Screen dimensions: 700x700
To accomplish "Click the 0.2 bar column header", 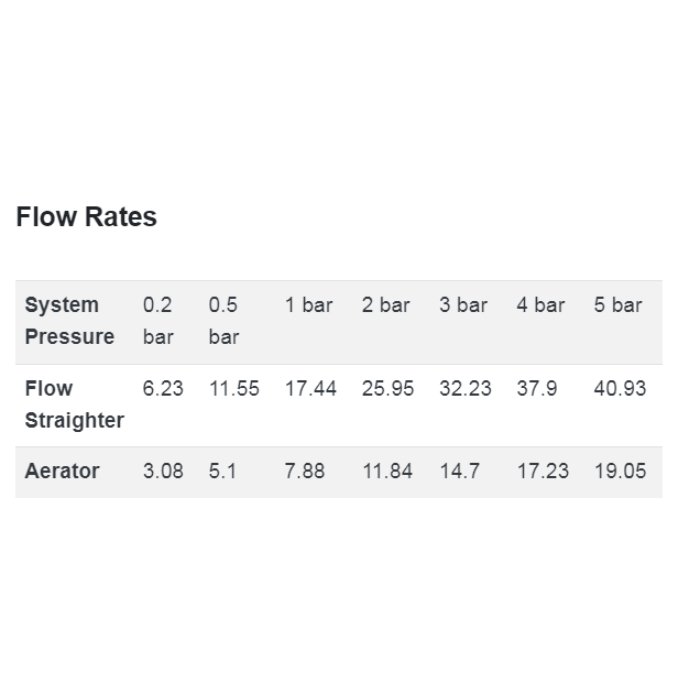I will [x=158, y=321].
